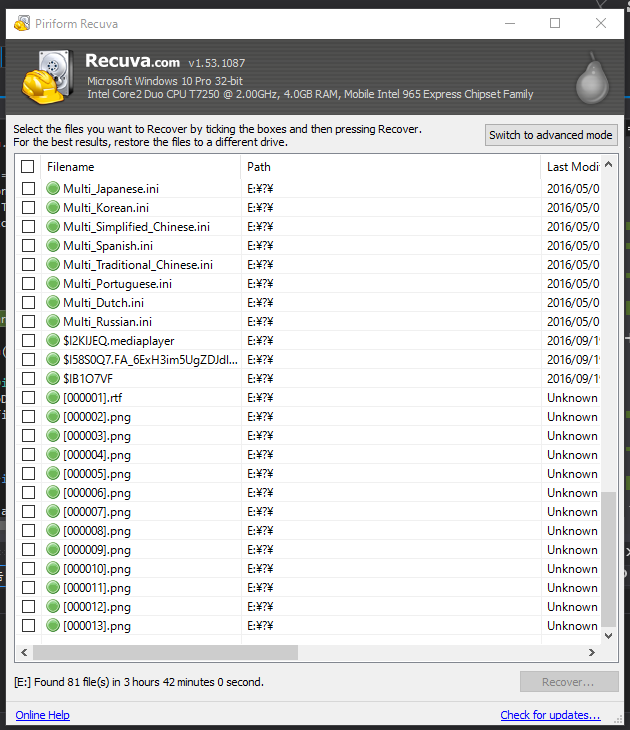The height and width of the screenshot is (730, 630).
Task: Click the vertical scrollbar thumb
Action: (608, 560)
